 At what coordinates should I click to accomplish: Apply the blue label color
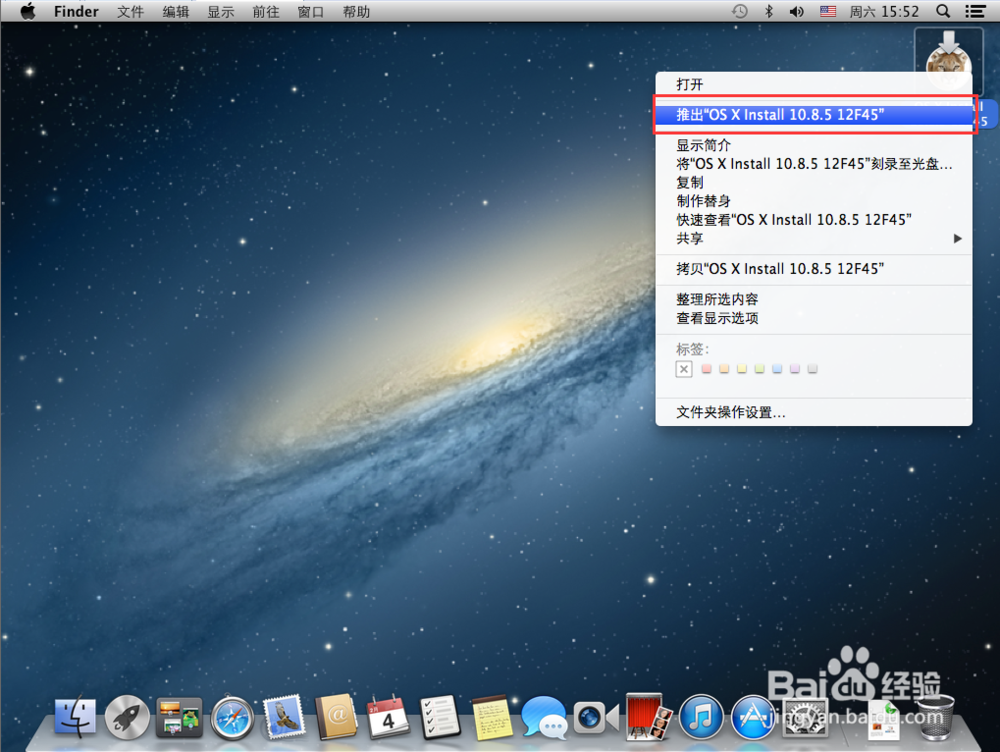tap(777, 369)
